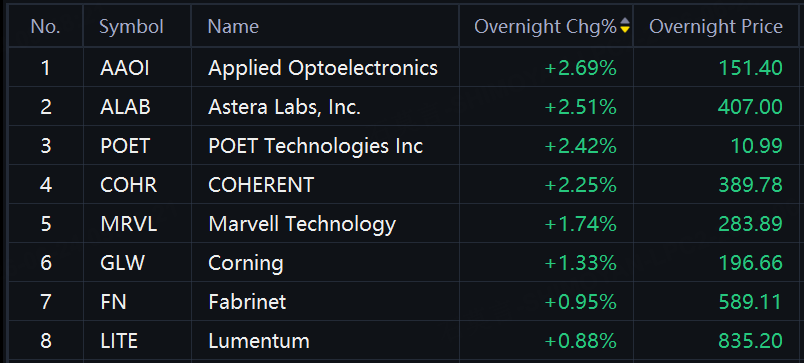The height and width of the screenshot is (363, 804).
Task: Click the +2.51% change for ALAB
Action: coord(580,107)
